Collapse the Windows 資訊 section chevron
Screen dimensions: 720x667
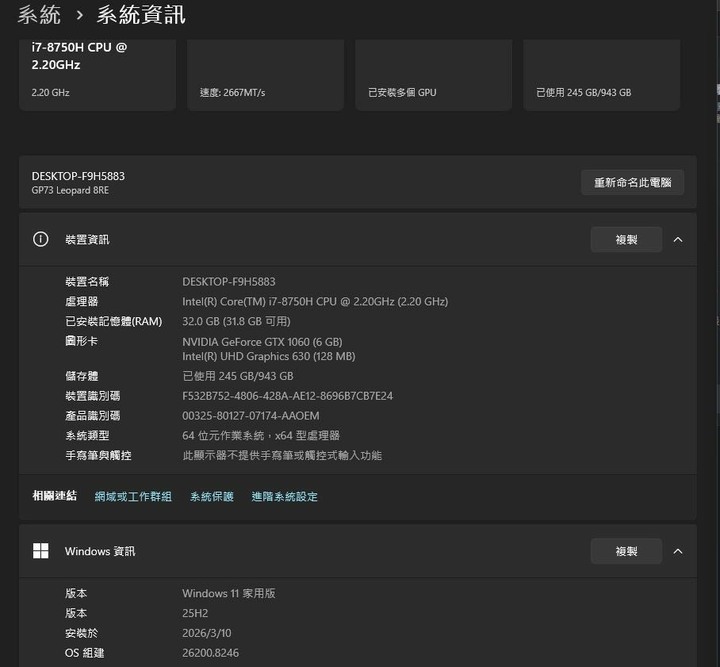click(x=678, y=551)
